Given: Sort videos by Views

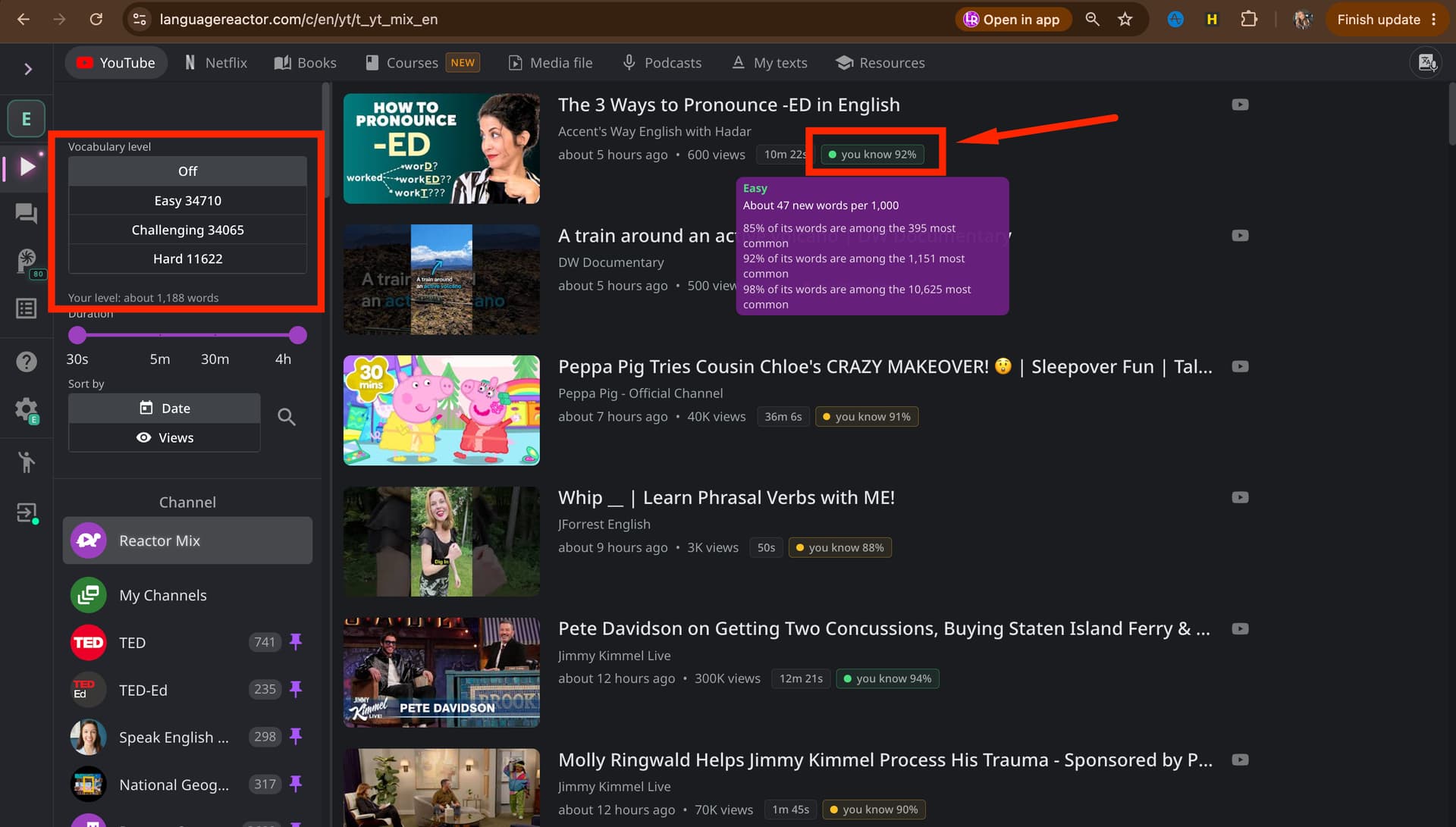Looking at the screenshot, I should (165, 437).
